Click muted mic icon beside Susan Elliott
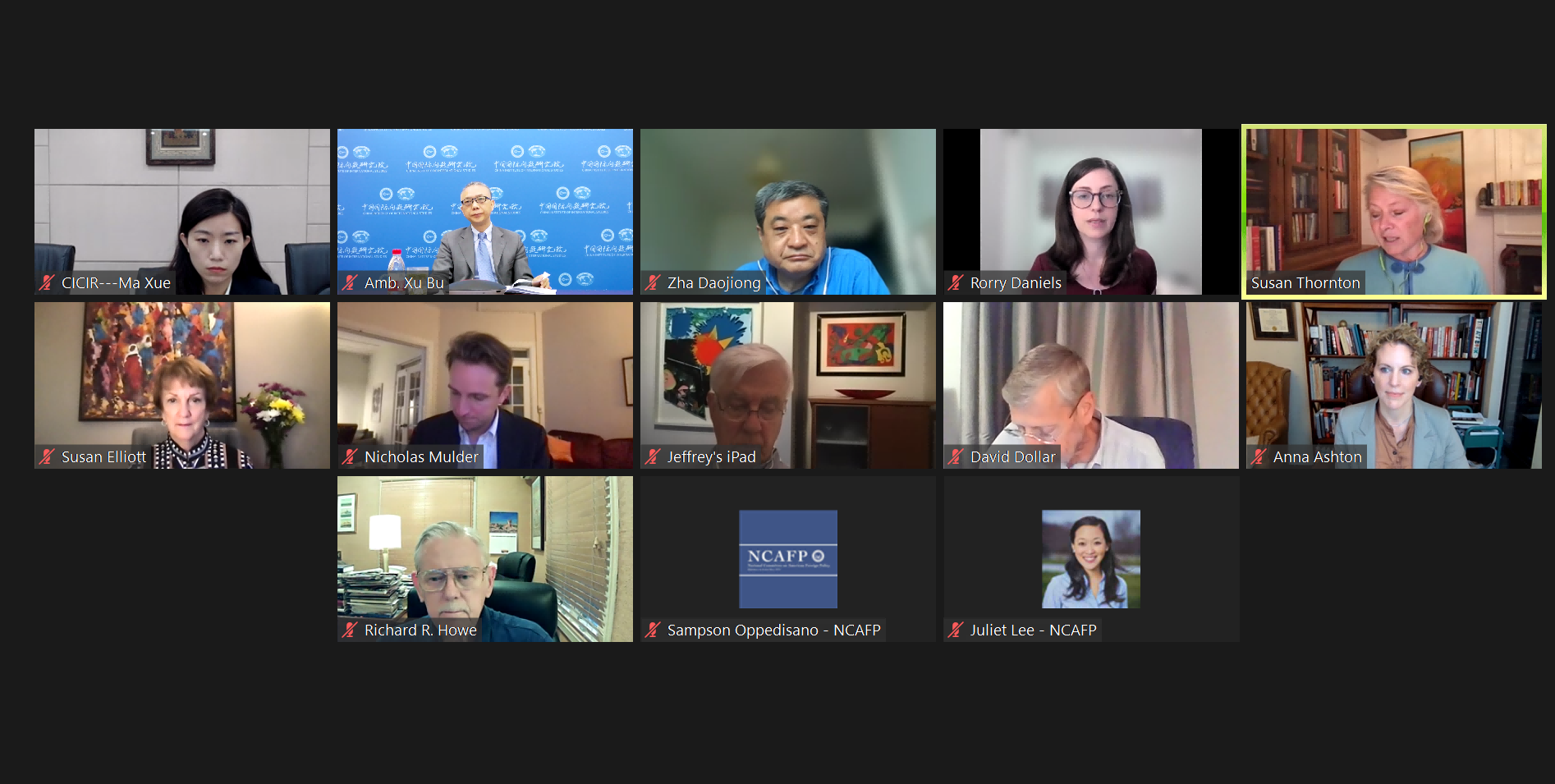Viewport: 1555px width, 784px height. tap(47, 457)
